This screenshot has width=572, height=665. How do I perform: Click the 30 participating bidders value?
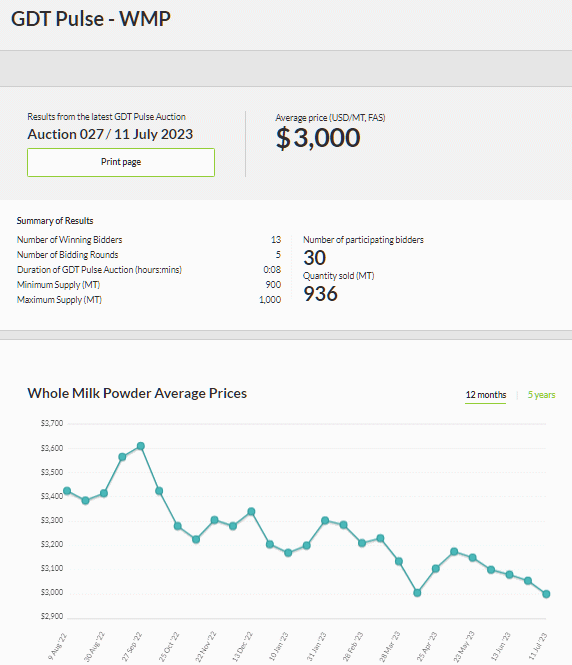tap(315, 257)
